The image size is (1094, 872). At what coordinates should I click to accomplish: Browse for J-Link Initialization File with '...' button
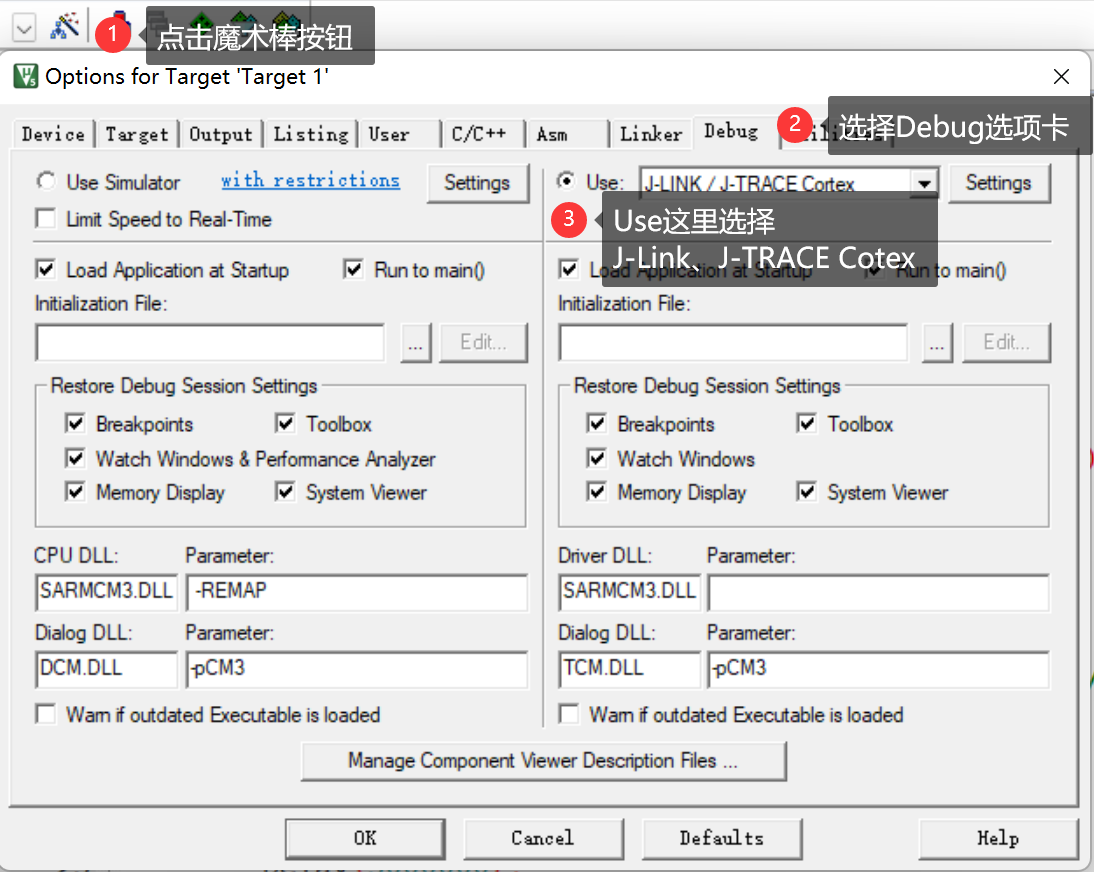(937, 342)
